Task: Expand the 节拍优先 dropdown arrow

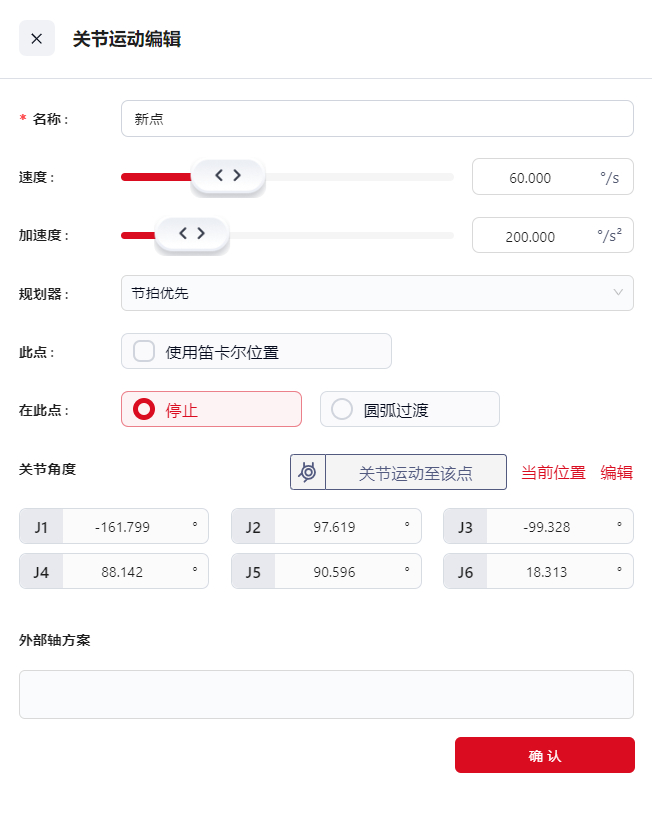Action: click(x=617, y=293)
